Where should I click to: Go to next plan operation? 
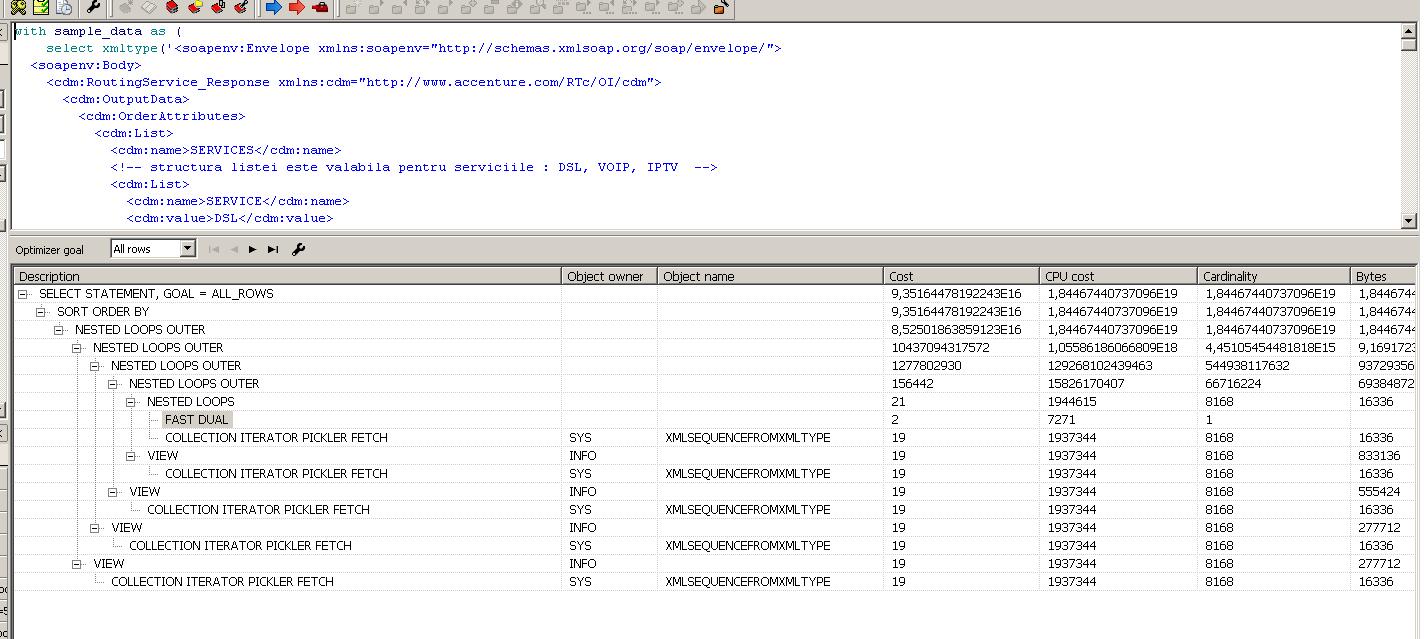tap(253, 249)
